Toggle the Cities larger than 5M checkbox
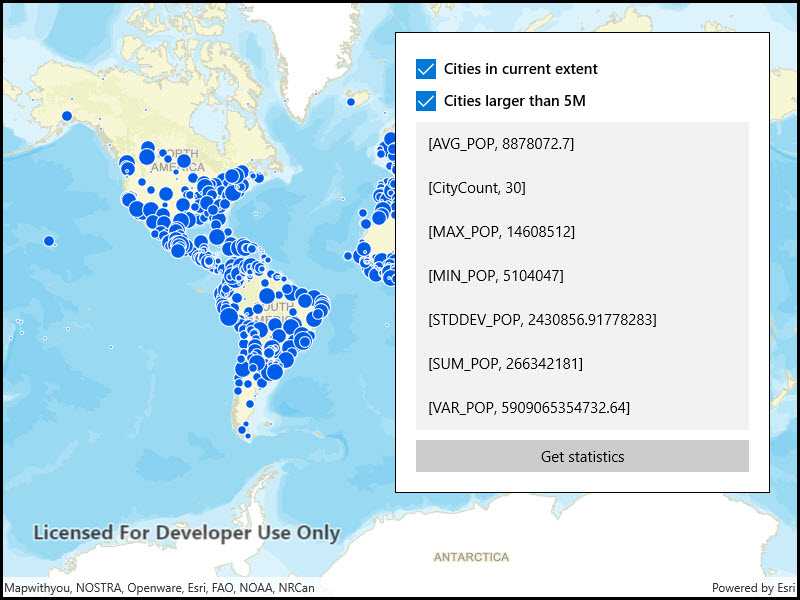800x600 pixels. 426,101
